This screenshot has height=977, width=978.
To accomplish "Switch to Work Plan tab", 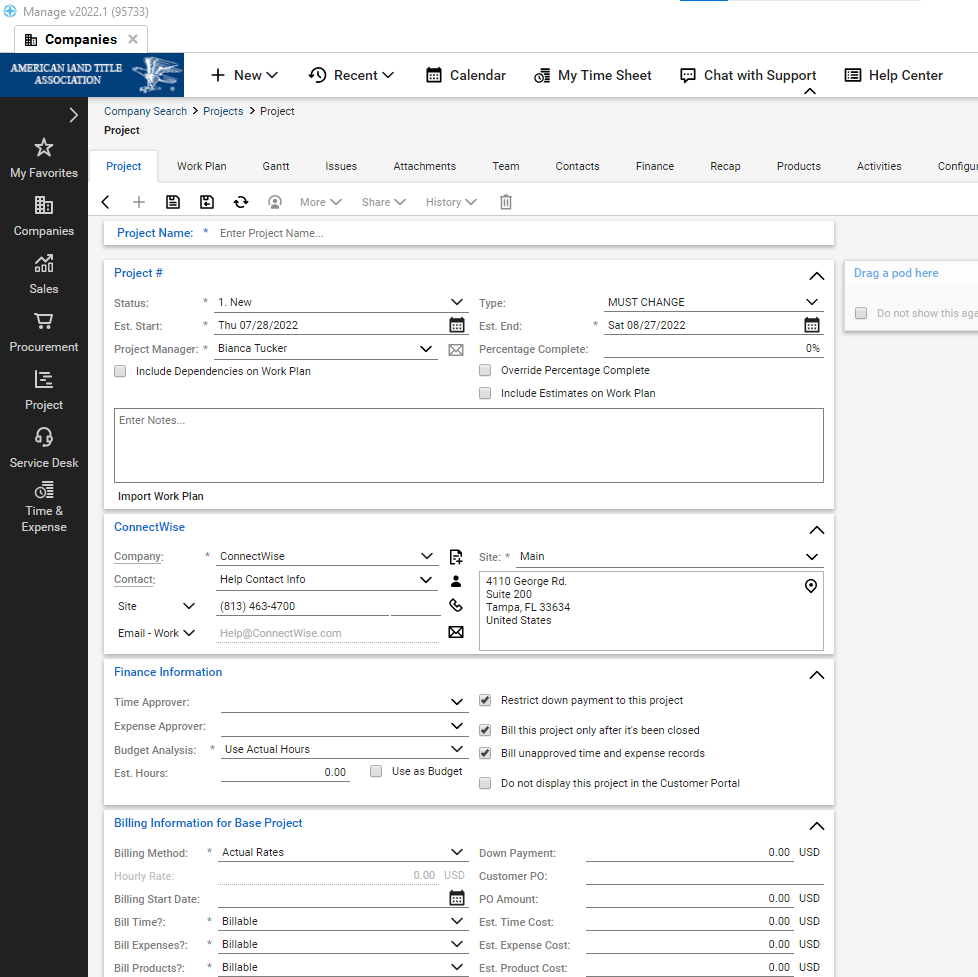I will coord(201,167).
